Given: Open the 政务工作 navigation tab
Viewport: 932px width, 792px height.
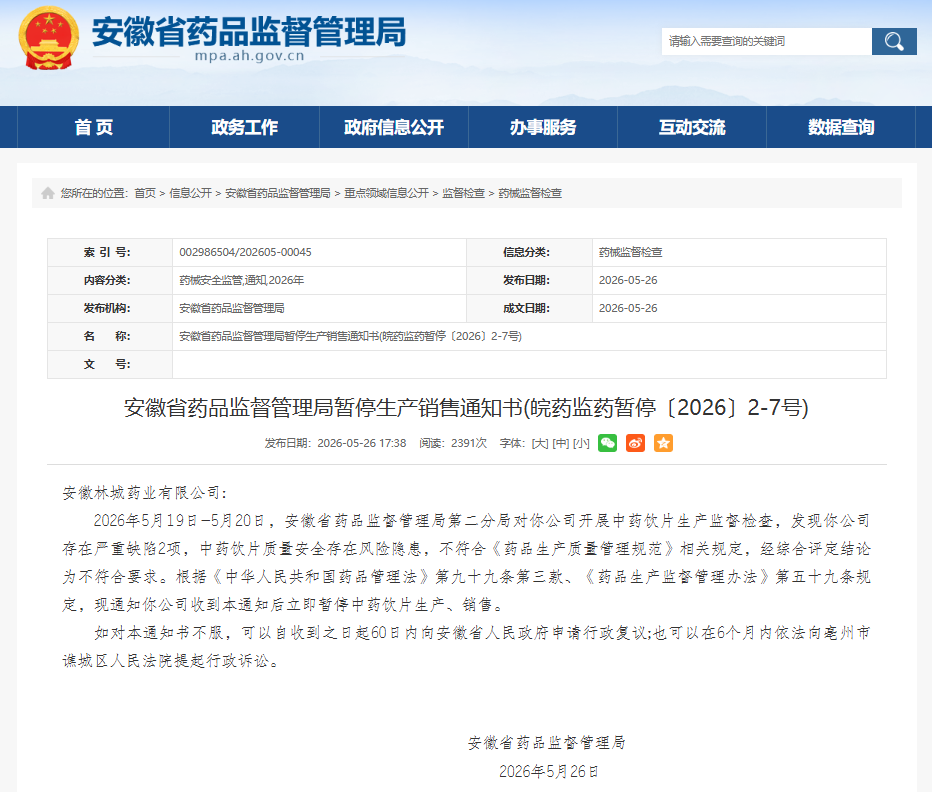Looking at the screenshot, I should (244, 127).
